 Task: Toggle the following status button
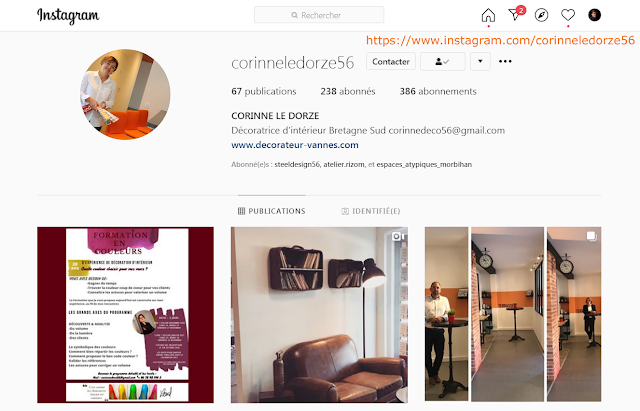[x=442, y=62]
